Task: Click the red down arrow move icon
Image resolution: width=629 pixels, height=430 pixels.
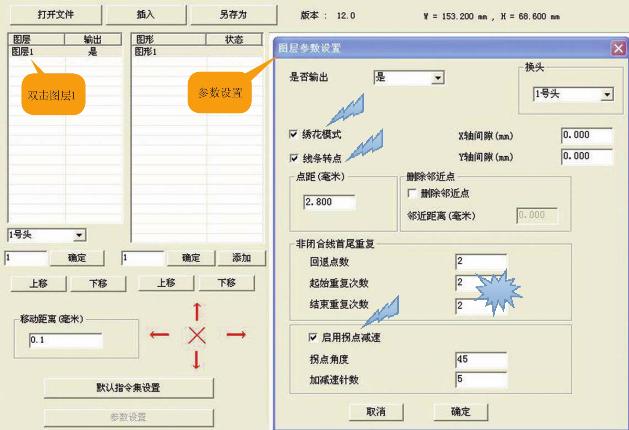Action: (197, 359)
